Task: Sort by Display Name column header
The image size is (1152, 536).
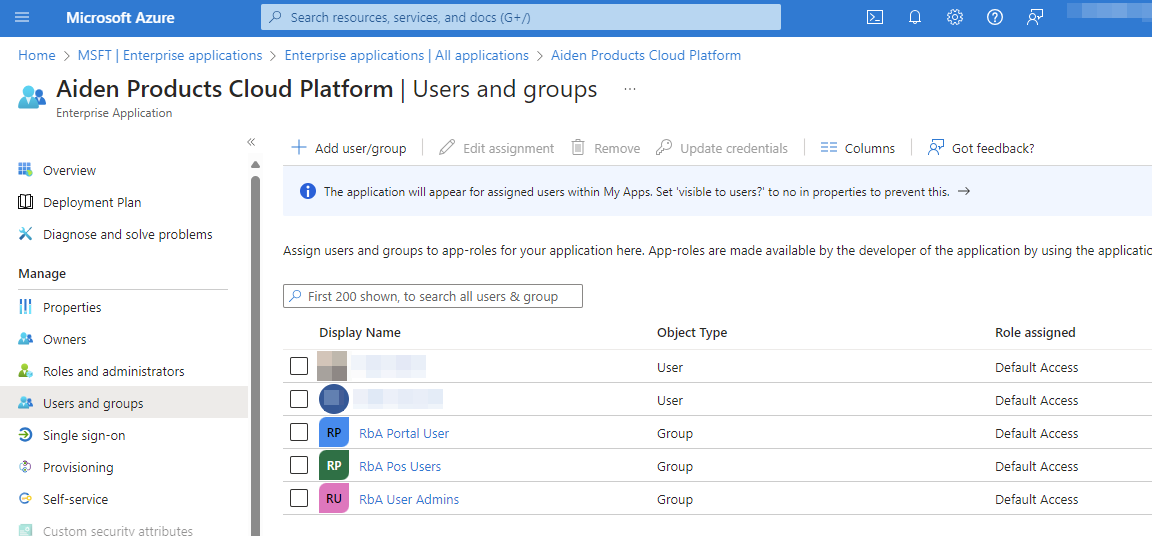Action: click(360, 333)
